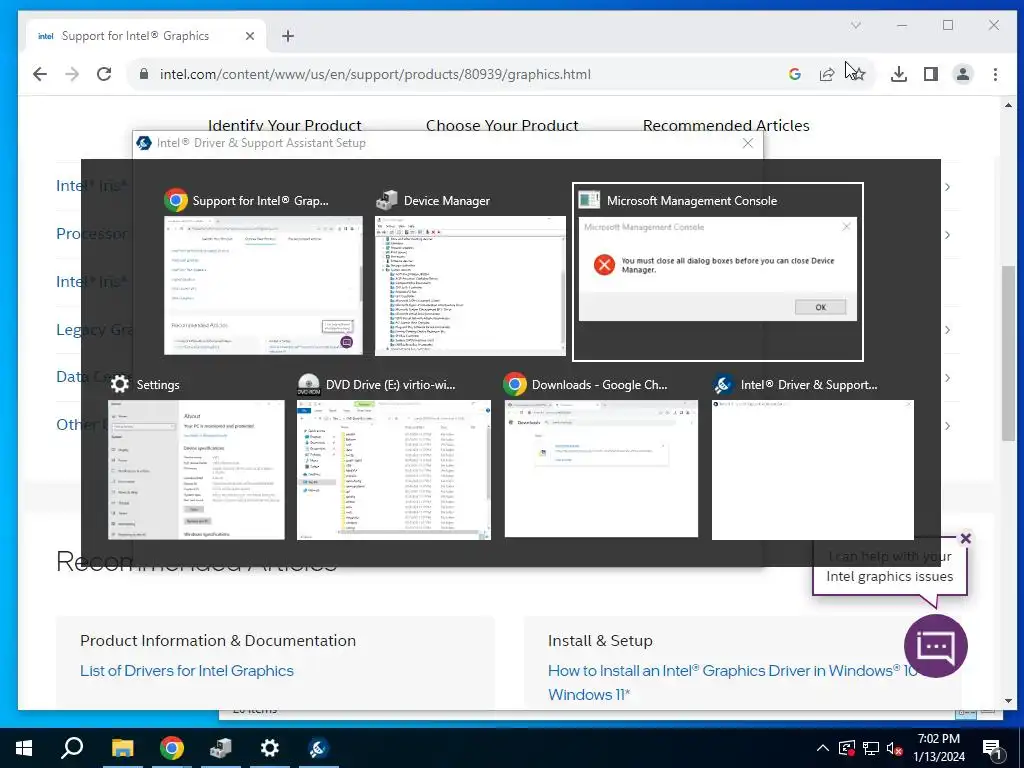This screenshot has width=1024, height=768.
Task: Switch to the Downloads - Google Chrome thumbnail
Action: click(x=601, y=468)
